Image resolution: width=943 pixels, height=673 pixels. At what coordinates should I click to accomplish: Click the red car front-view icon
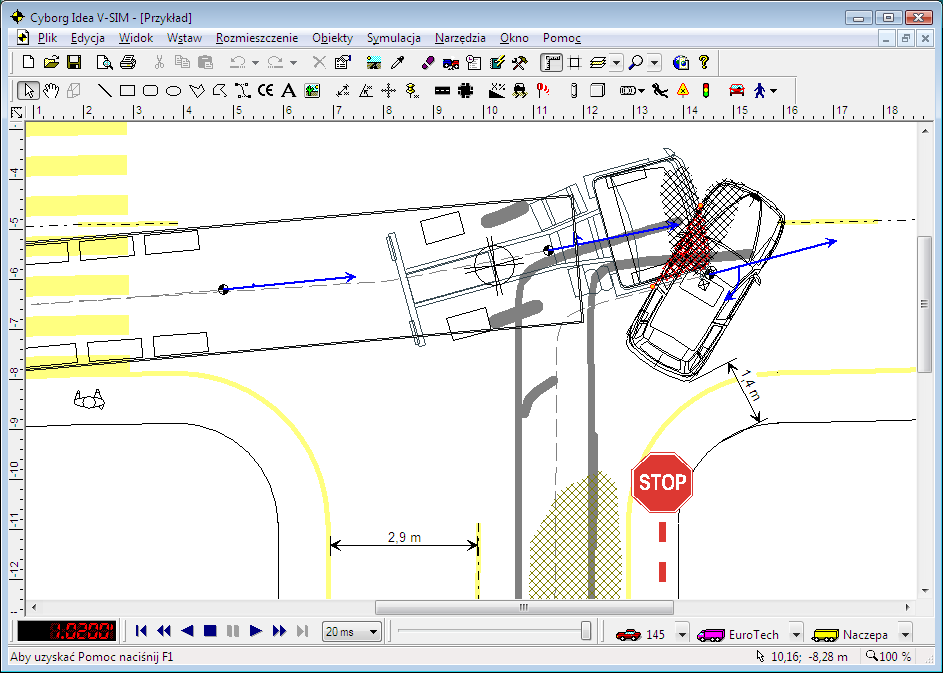[x=737, y=90]
